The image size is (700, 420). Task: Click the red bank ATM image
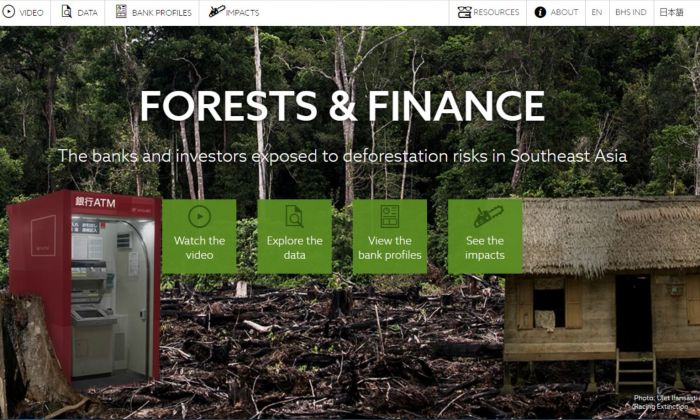tap(84, 286)
